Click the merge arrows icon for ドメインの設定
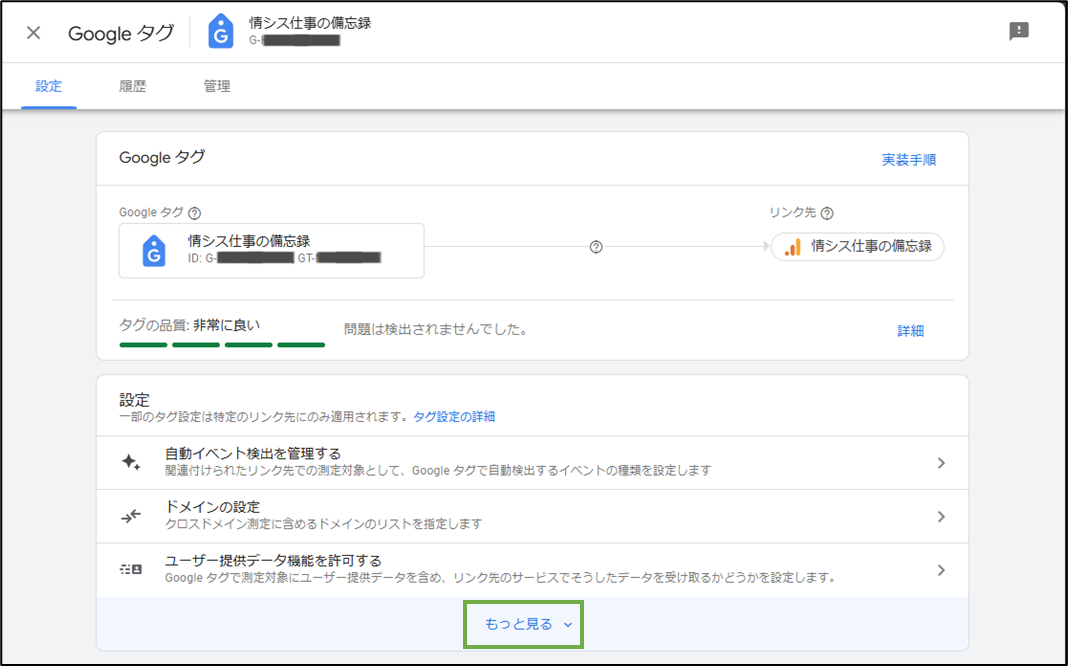The height and width of the screenshot is (666, 1068). point(131,516)
